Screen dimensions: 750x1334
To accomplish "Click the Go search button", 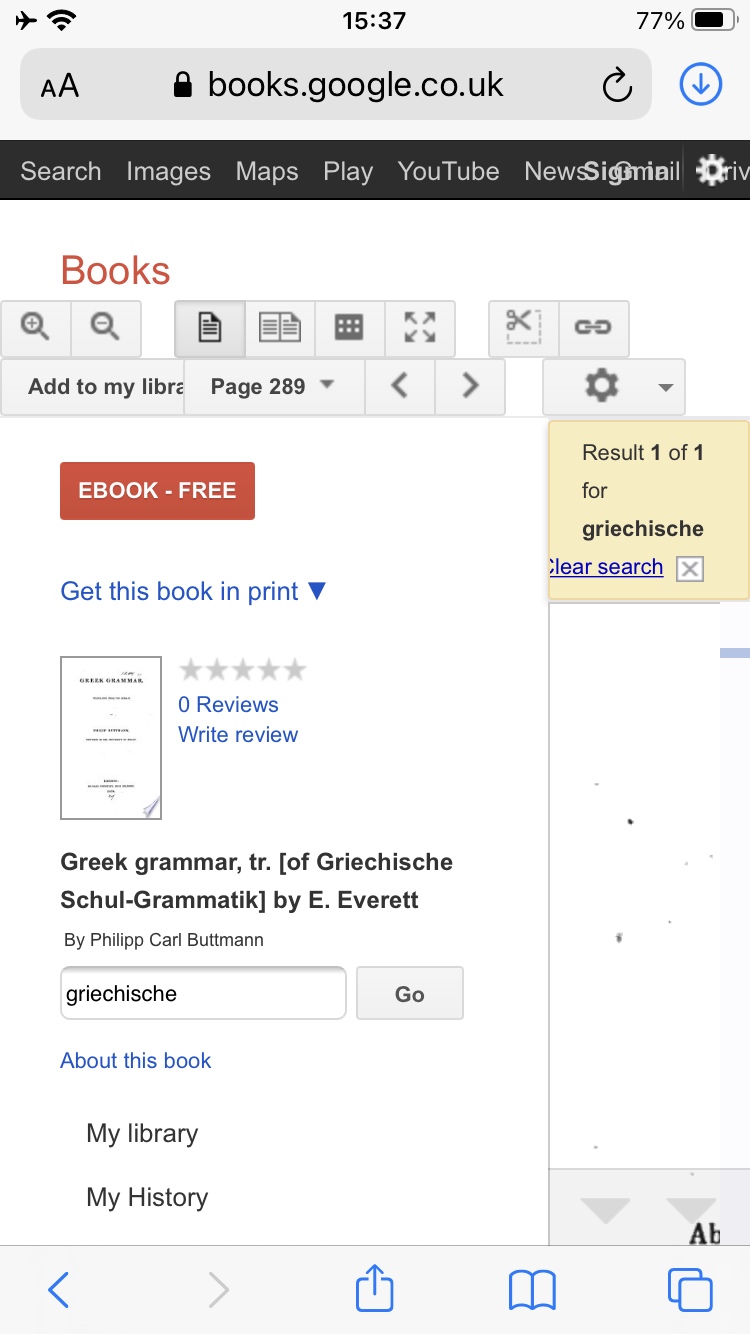I will [x=410, y=993].
